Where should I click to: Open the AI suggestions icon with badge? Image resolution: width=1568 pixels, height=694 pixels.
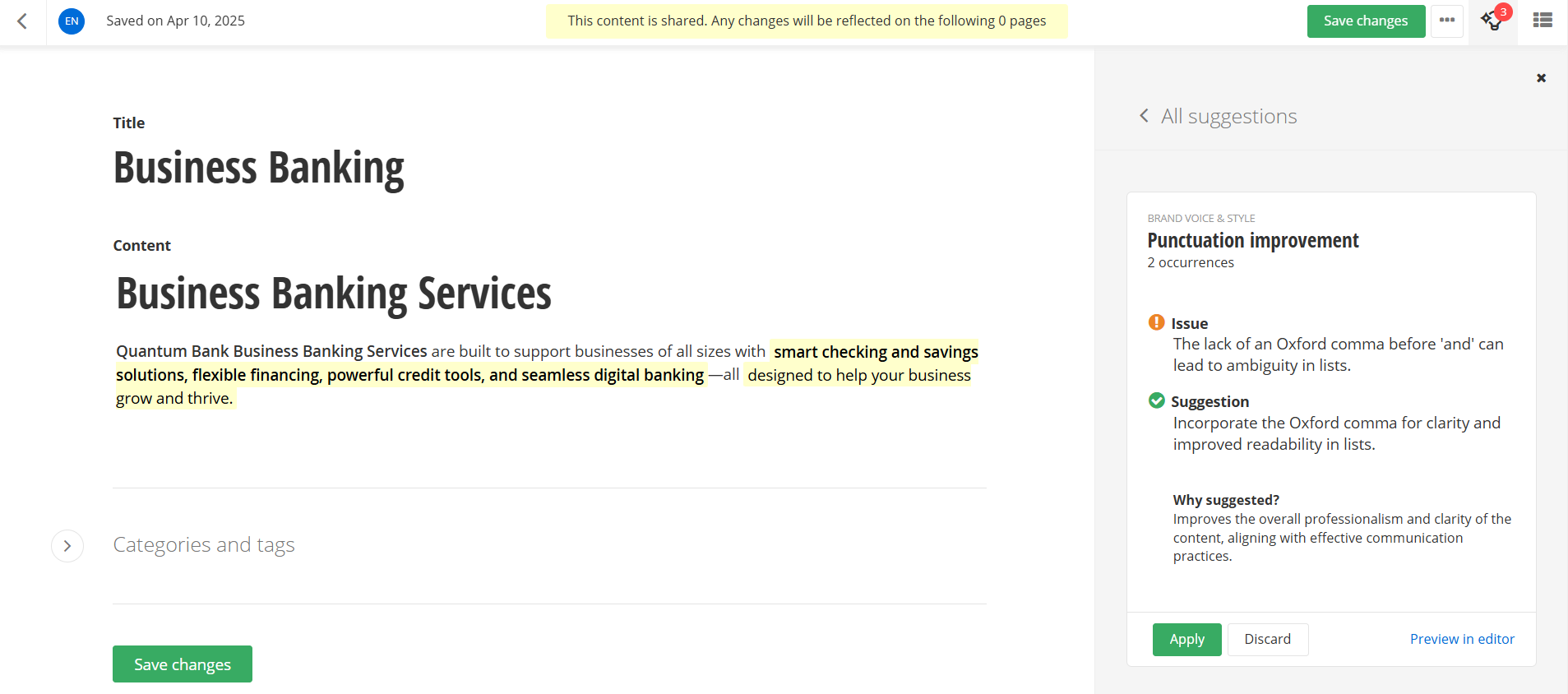click(x=1492, y=21)
